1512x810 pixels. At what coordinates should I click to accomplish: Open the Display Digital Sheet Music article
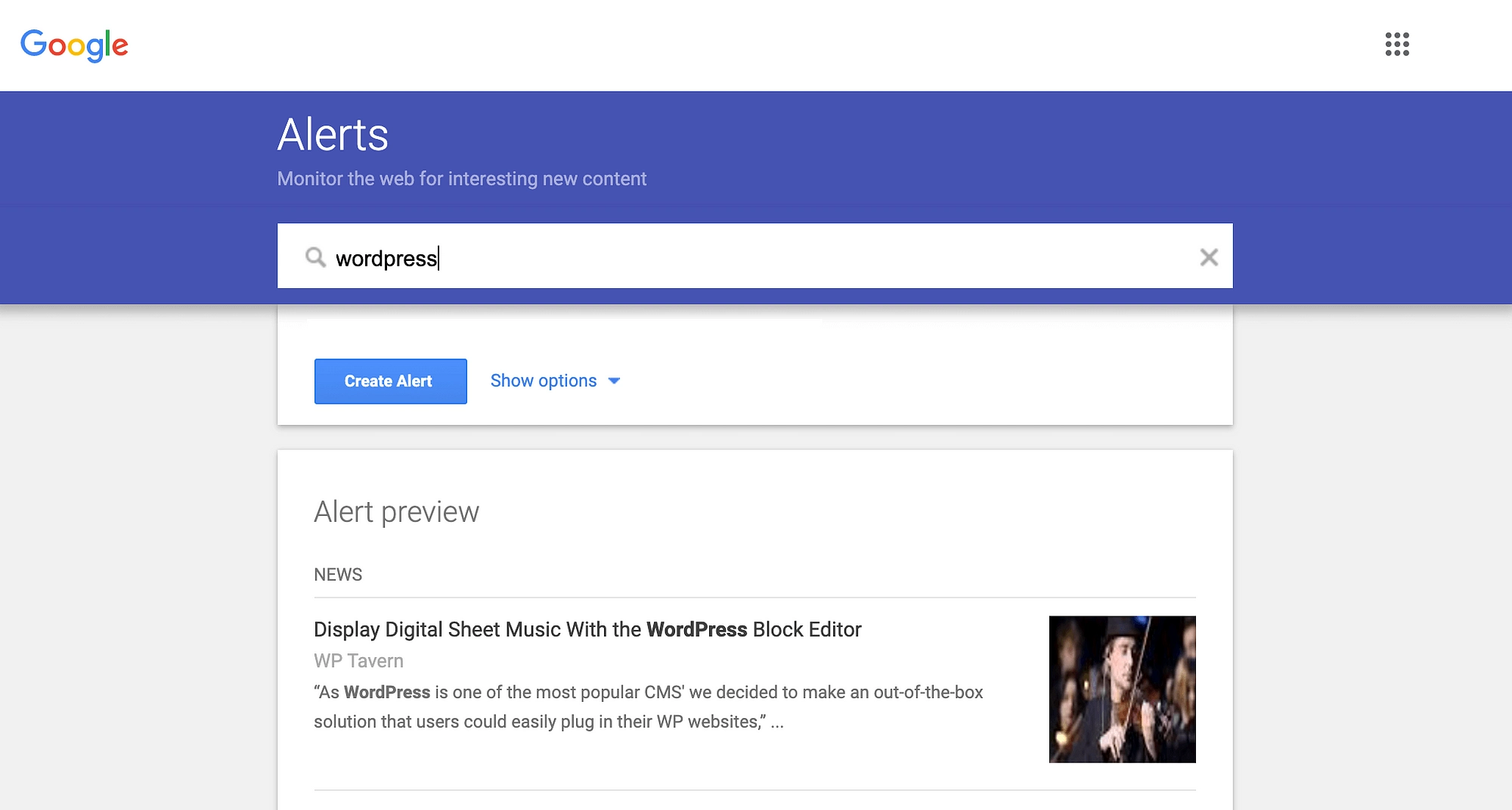pos(587,629)
